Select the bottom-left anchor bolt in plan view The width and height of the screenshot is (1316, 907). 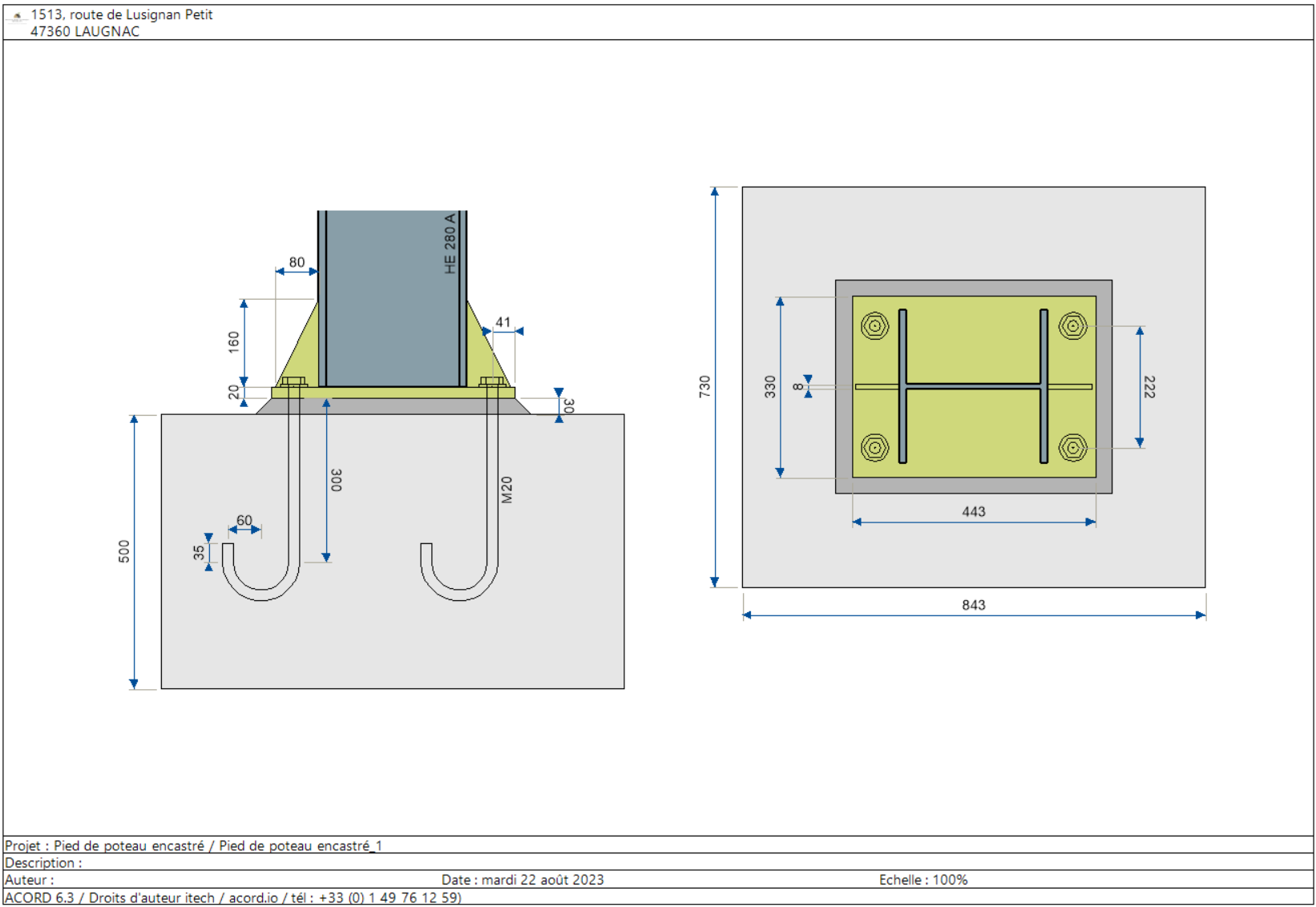874,447
